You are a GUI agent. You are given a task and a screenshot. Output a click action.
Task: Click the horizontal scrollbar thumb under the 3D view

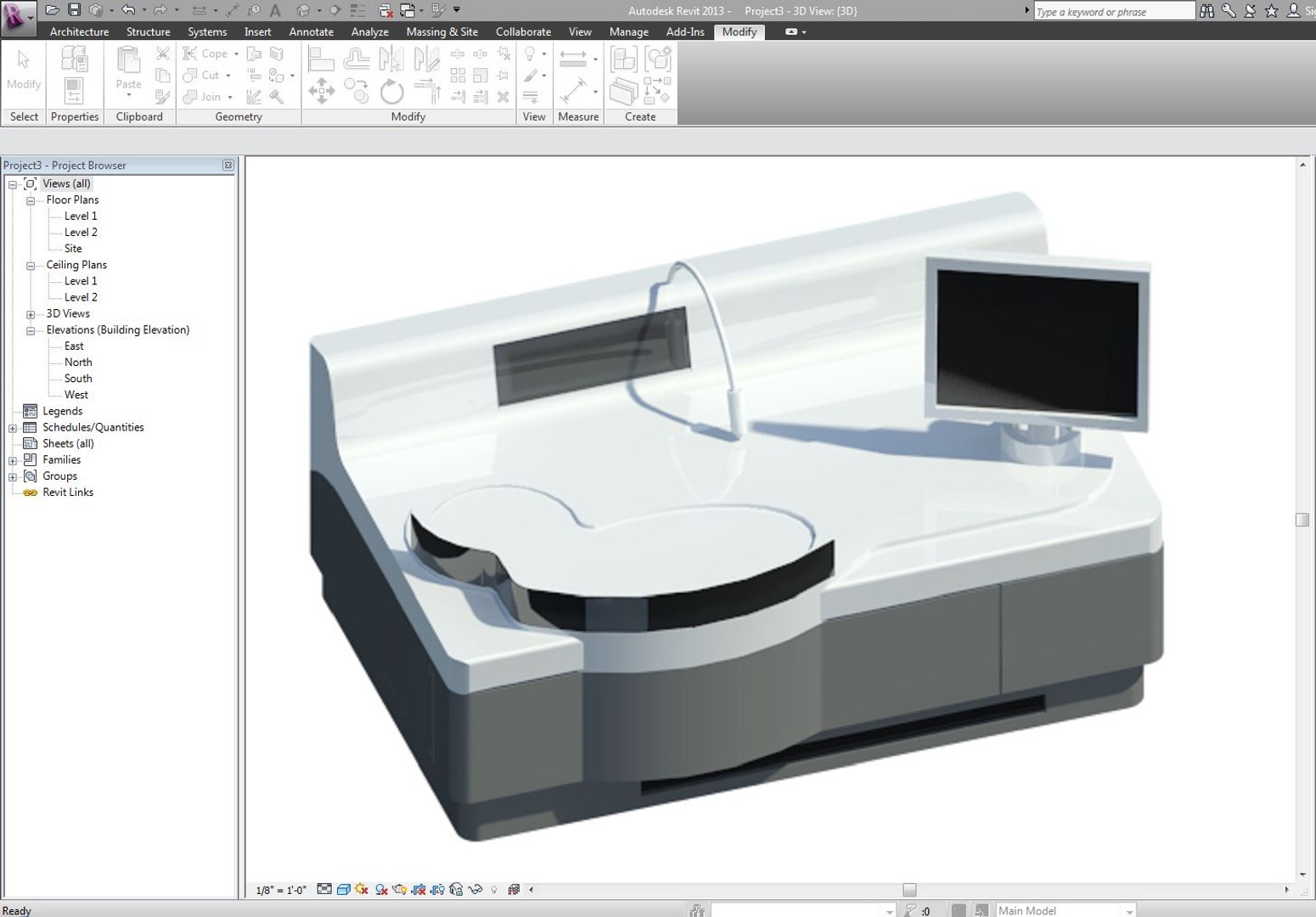pos(909,890)
